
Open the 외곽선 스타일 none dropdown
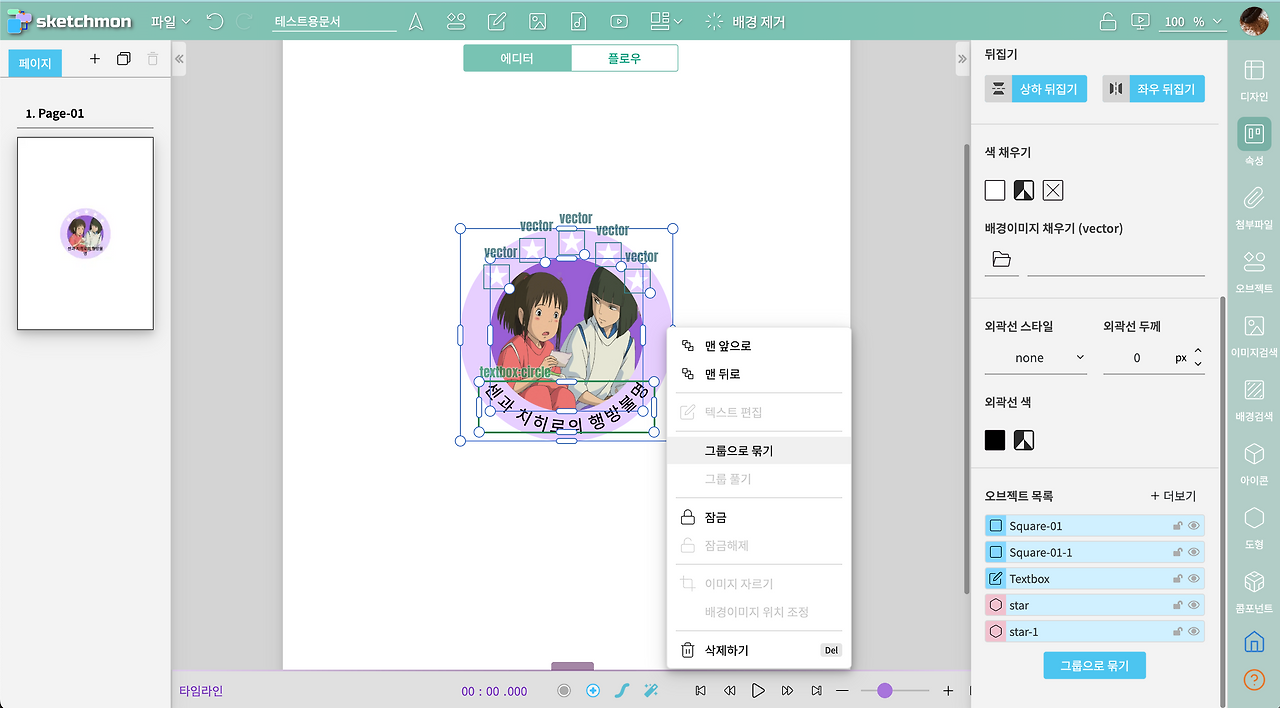click(x=1036, y=358)
